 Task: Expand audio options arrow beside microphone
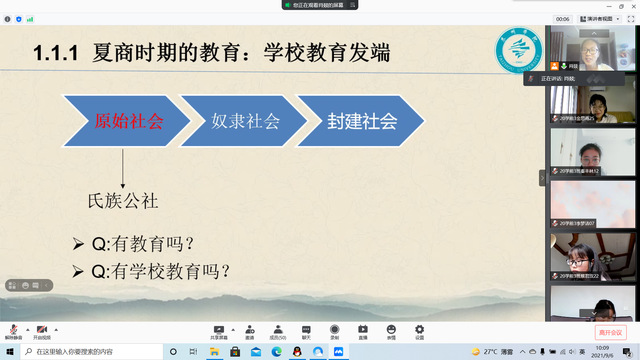[x=28, y=329]
